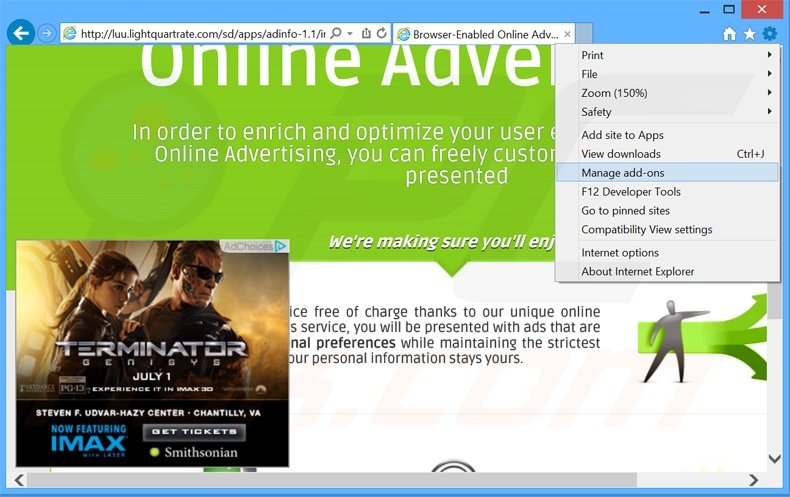This screenshot has height=497, width=790.
Task: Click vertical scrollbar down arrow
Action: (774, 458)
